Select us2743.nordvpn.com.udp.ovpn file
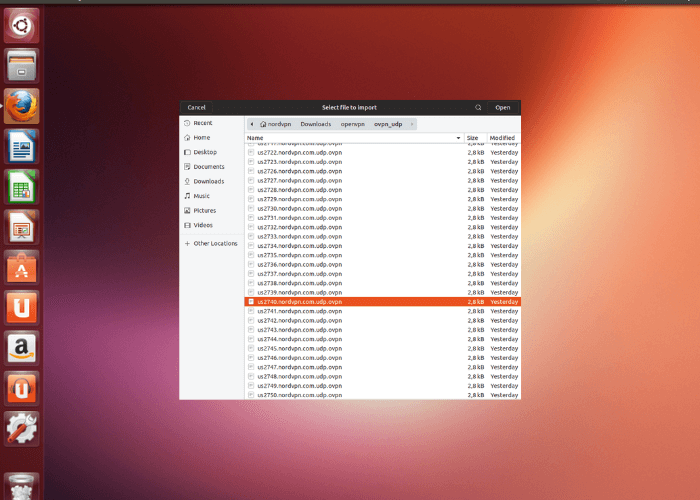The width and height of the screenshot is (700, 500). [x=383, y=330]
